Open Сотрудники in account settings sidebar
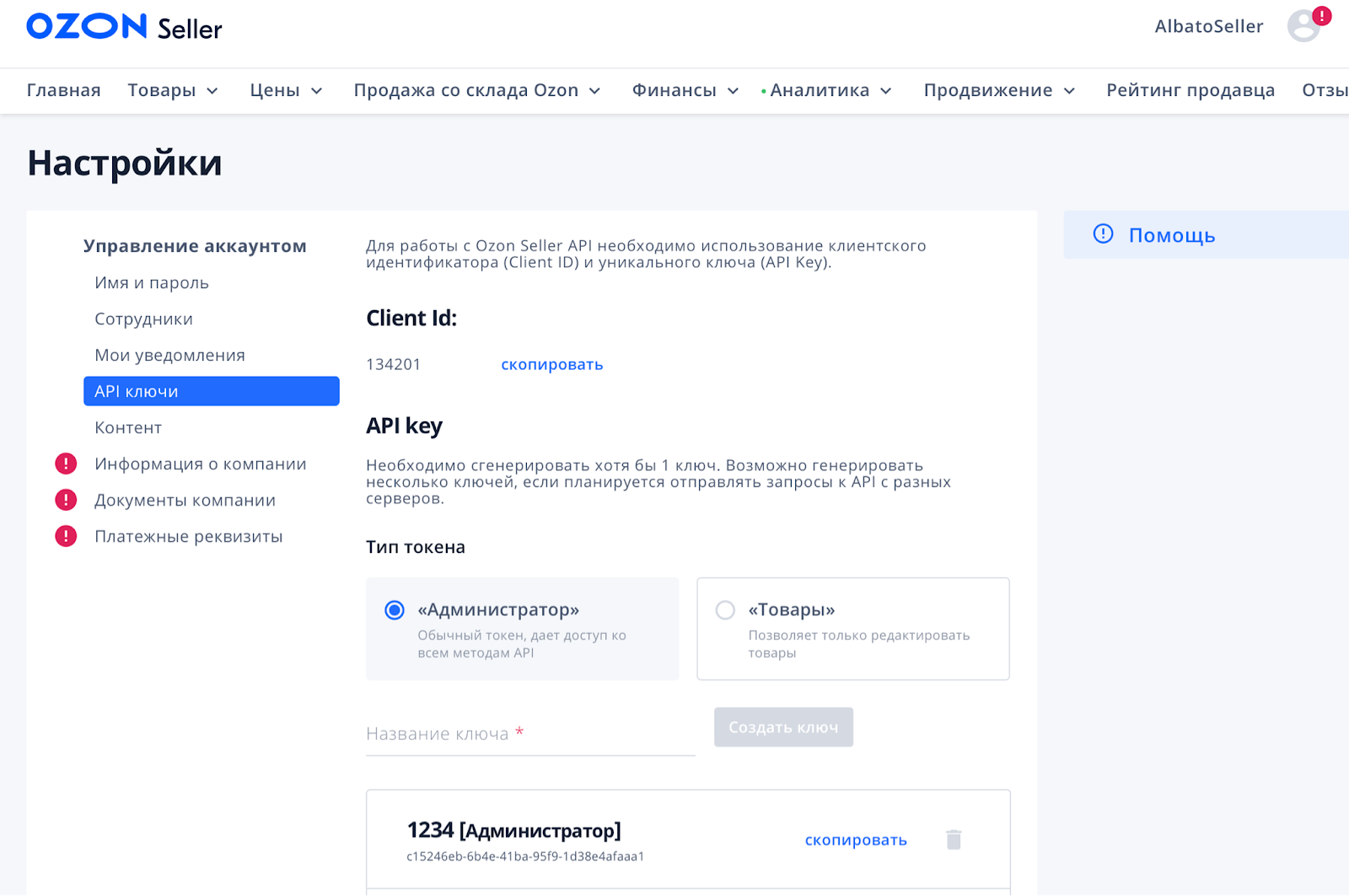The width and height of the screenshot is (1349, 896). (x=143, y=319)
